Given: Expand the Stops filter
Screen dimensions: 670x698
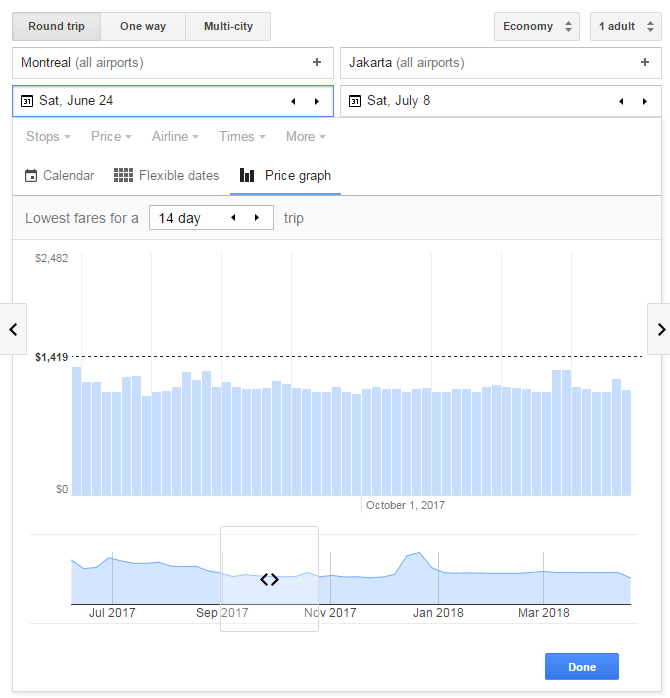Looking at the screenshot, I should [x=48, y=137].
